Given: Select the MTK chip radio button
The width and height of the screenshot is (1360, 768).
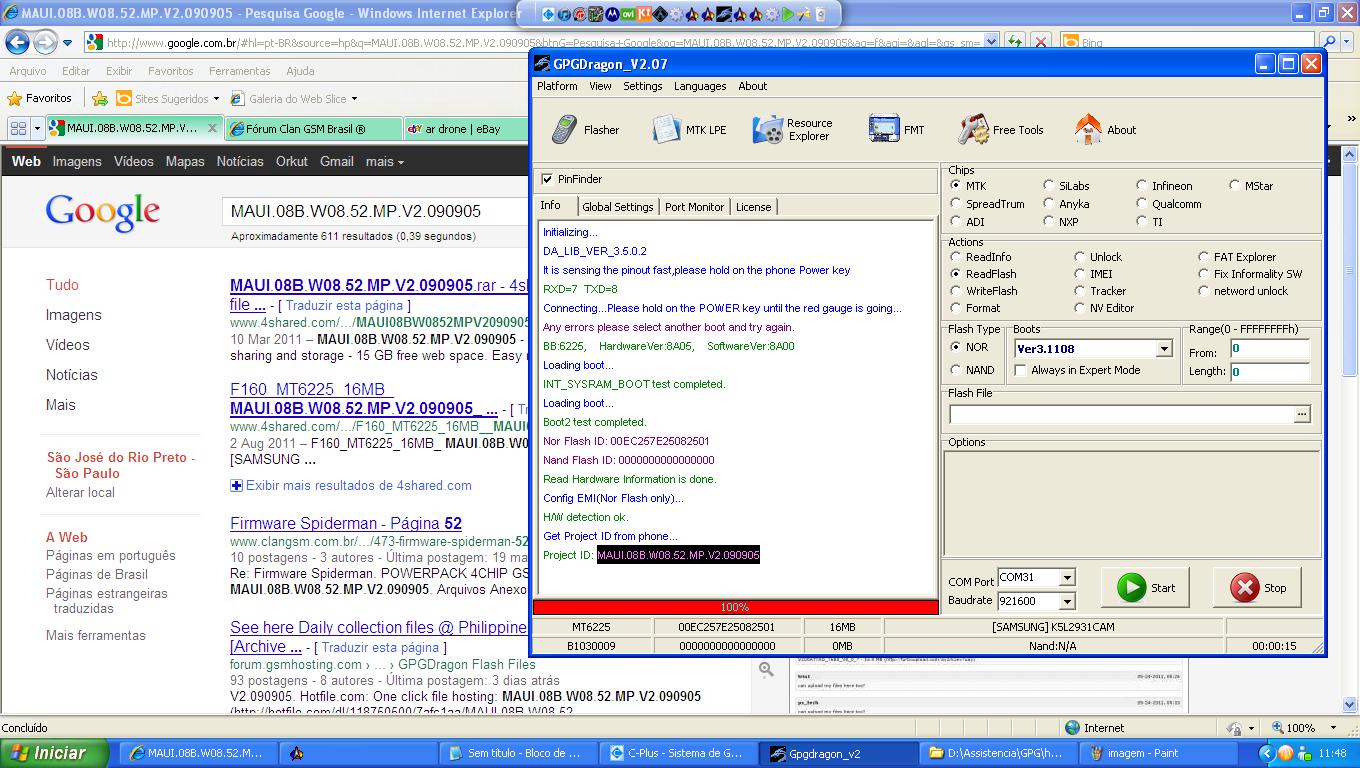Looking at the screenshot, I should pos(955,186).
